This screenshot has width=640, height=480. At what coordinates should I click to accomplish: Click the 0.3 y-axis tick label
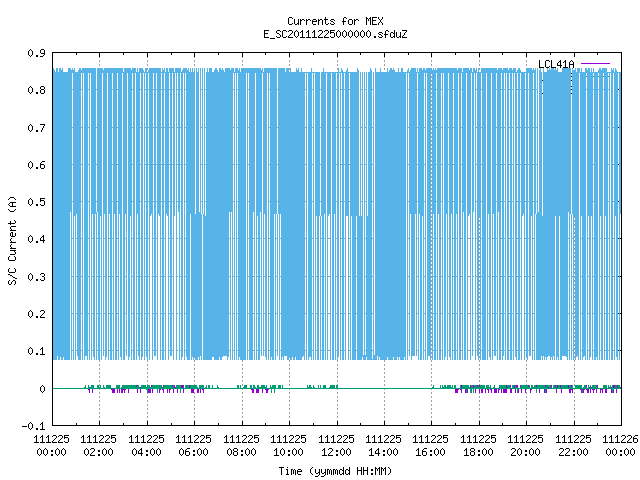tap(36, 277)
